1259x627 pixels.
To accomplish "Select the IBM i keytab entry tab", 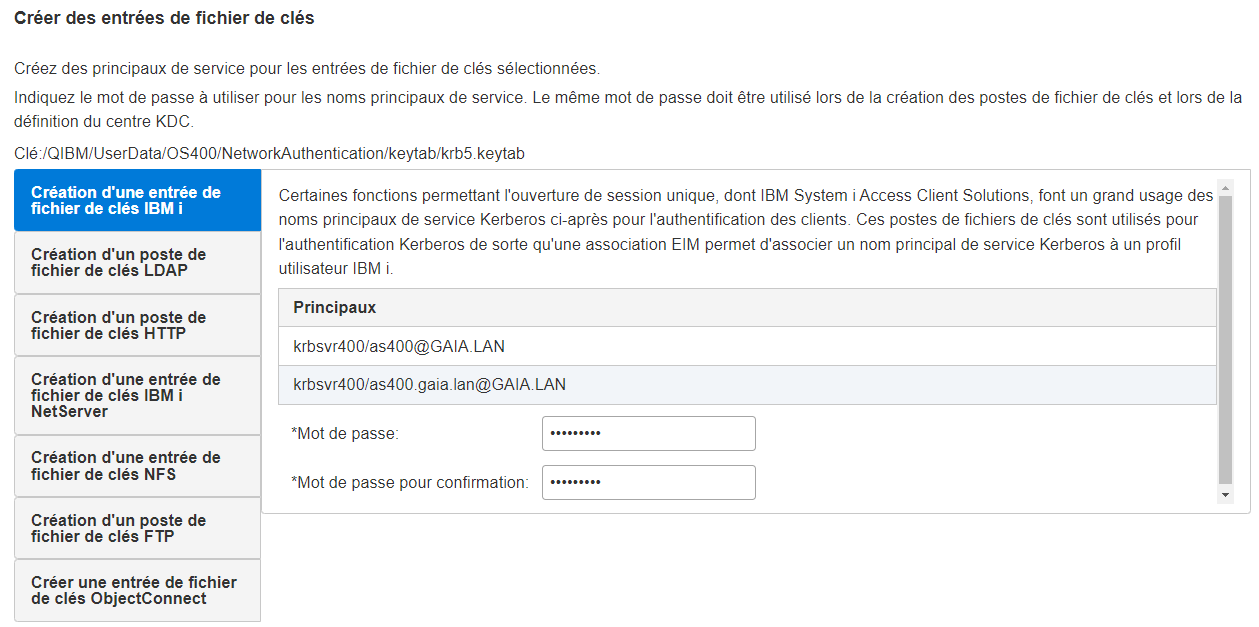I will pos(137,200).
